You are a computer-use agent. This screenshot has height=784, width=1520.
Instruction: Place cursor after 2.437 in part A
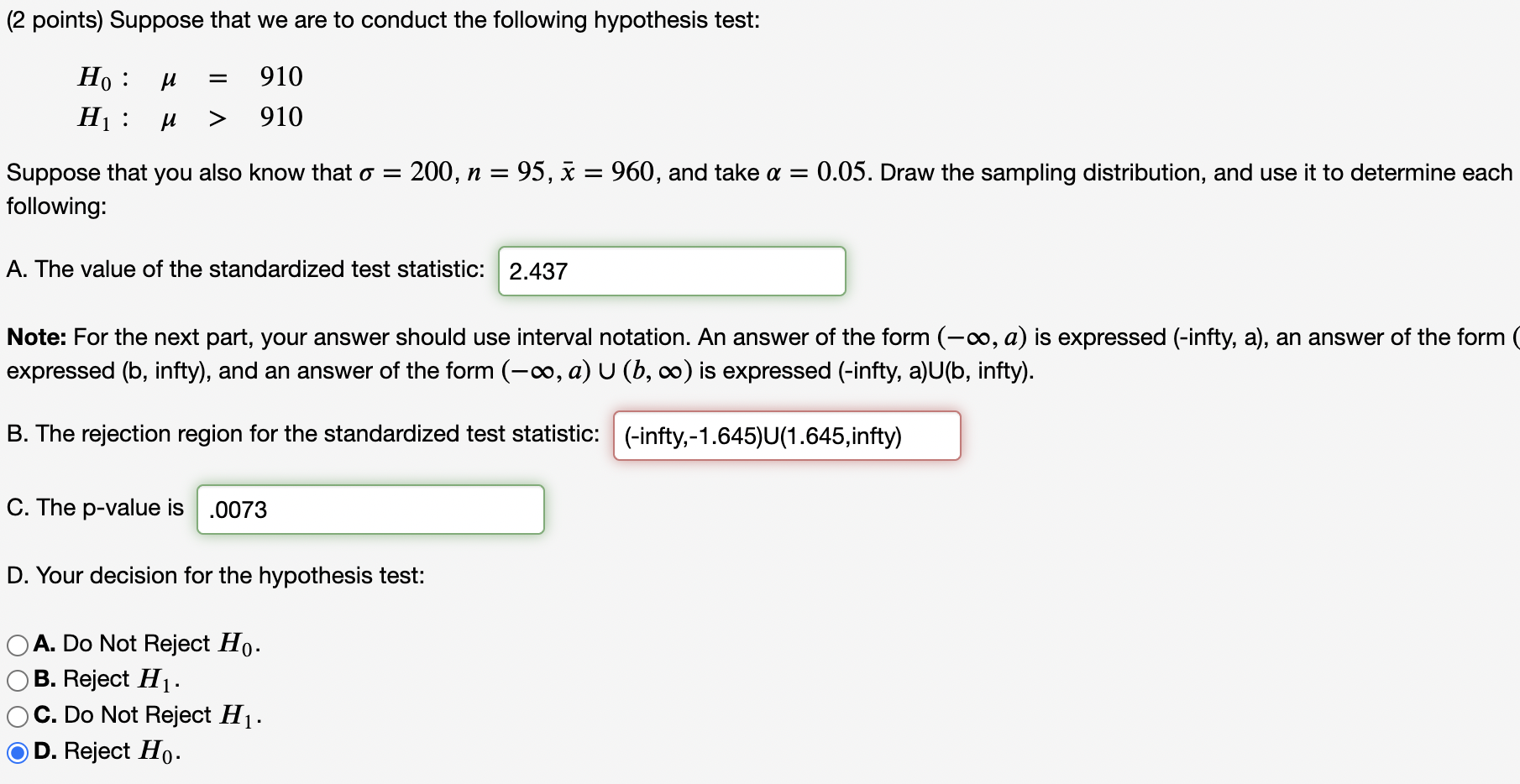571,271
